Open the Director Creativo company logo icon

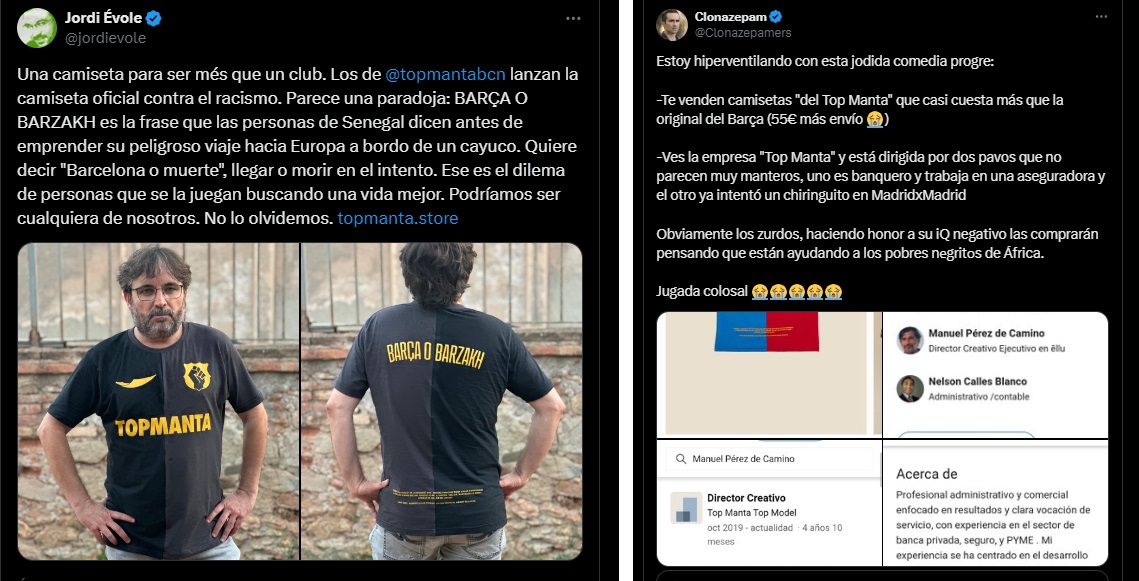pos(686,508)
